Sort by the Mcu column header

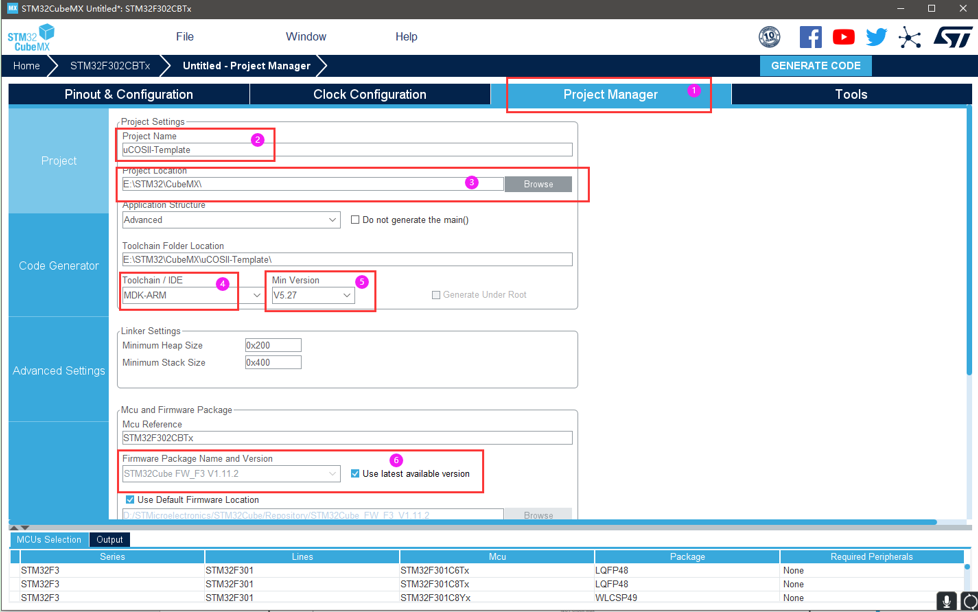[497, 556]
